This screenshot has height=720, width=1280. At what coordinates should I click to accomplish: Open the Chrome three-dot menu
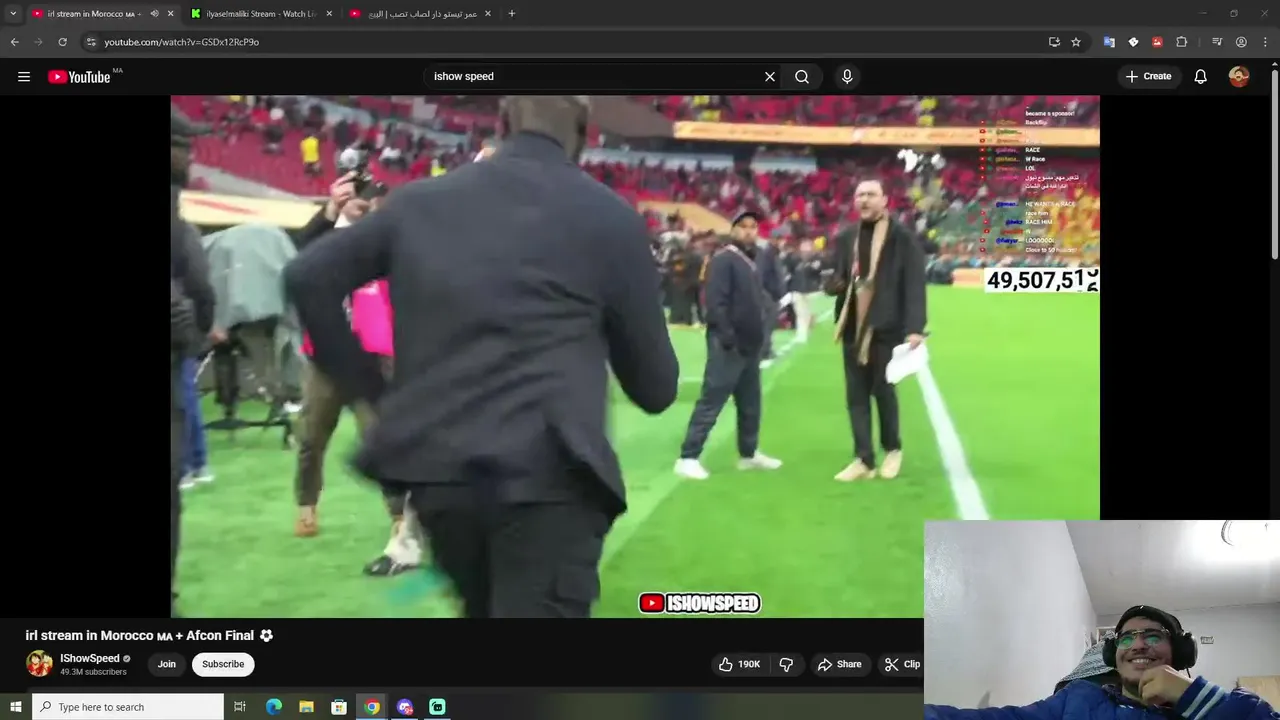click(1266, 42)
